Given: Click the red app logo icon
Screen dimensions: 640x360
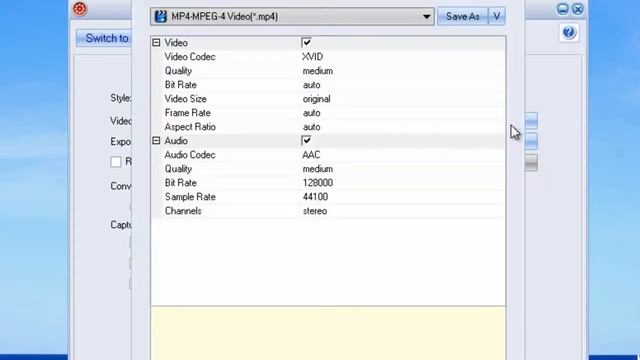Looking at the screenshot, I should (80, 9).
